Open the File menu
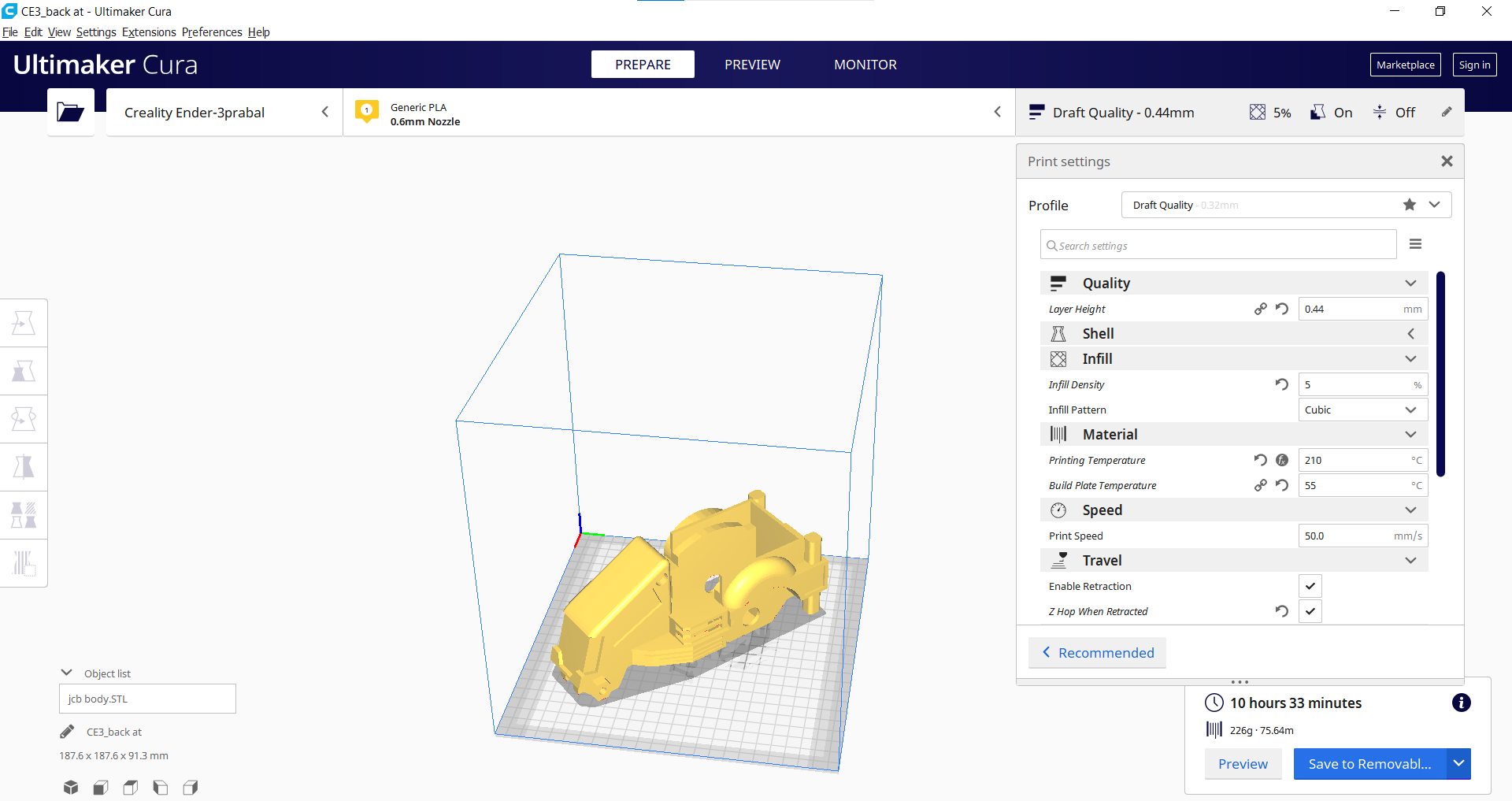This screenshot has height=801, width=1512. pos(9,32)
